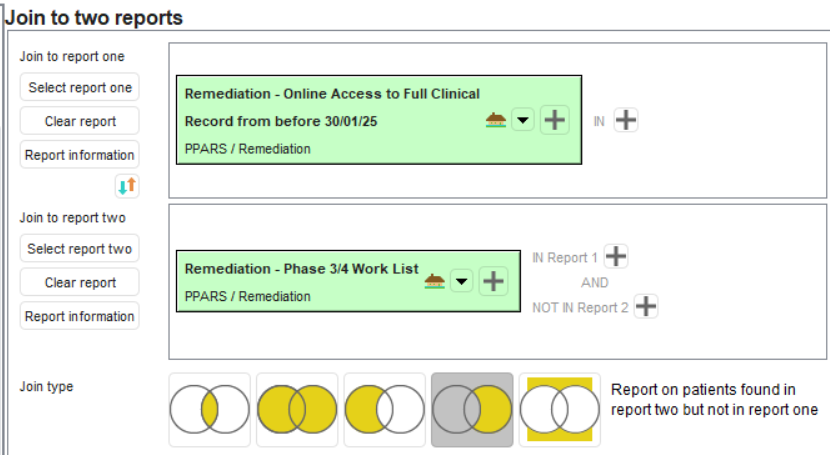
Task: Select report two but not one join
Action: click(x=472, y=409)
